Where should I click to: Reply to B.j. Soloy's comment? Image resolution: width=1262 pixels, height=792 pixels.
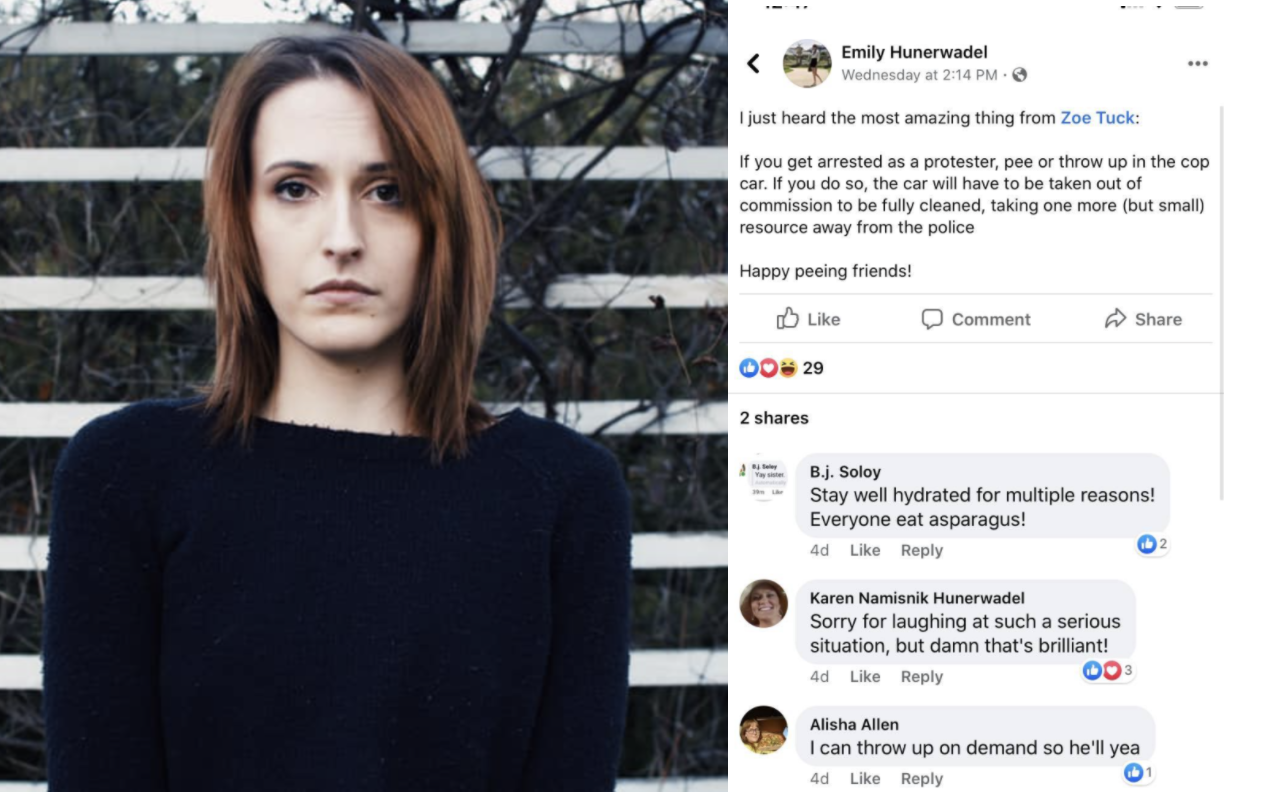[x=921, y=550]
